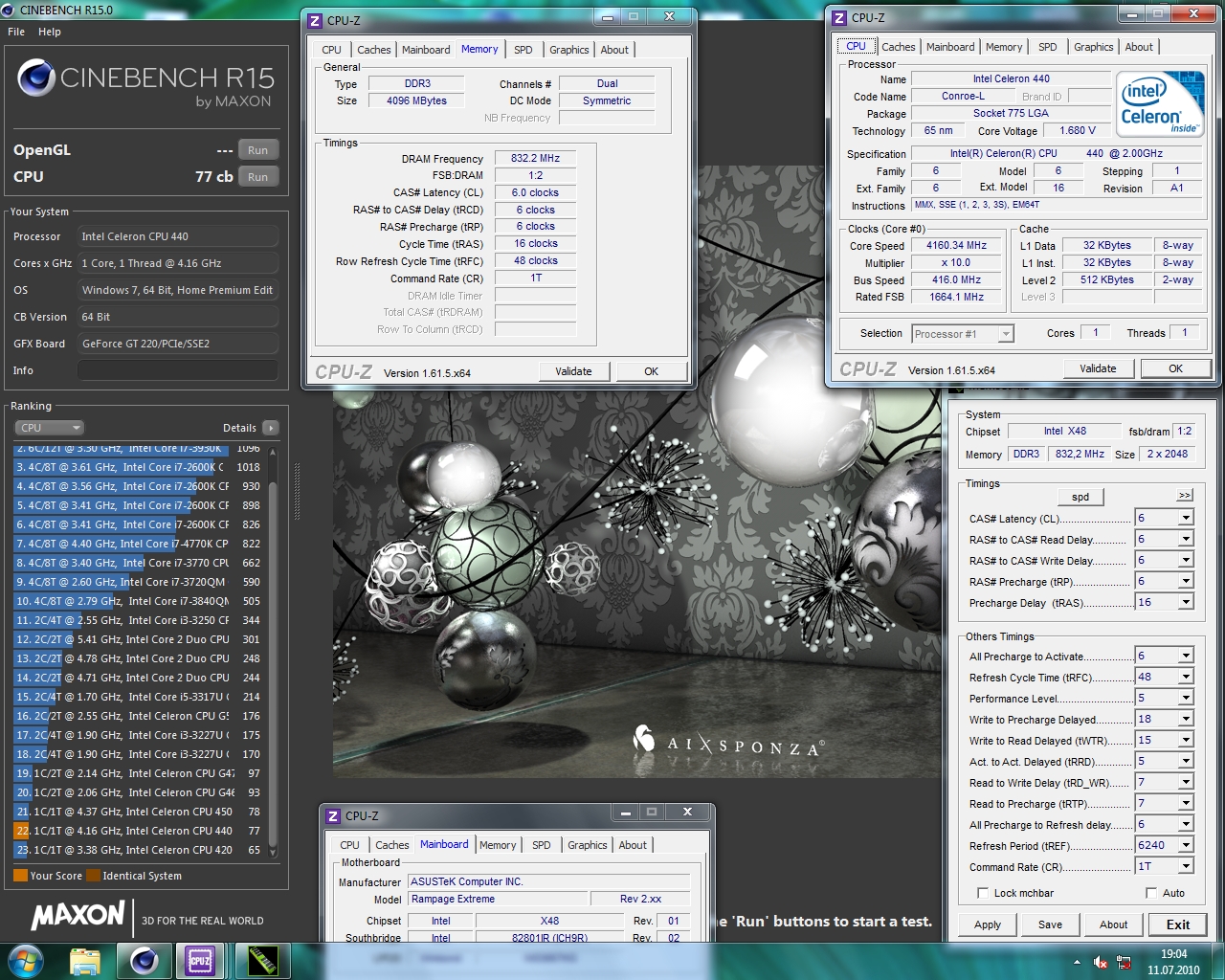This screenshot has width=1225, height=980.
Task: Click the CPU-Z Mainboard window title icon
Action: (x=333, y=816)
